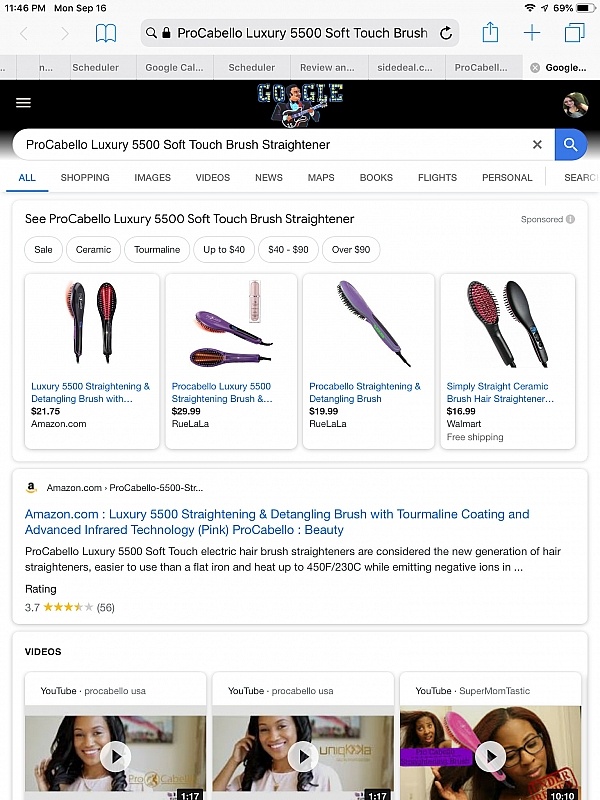Open the Safari tab switcher

click(574, 32)
